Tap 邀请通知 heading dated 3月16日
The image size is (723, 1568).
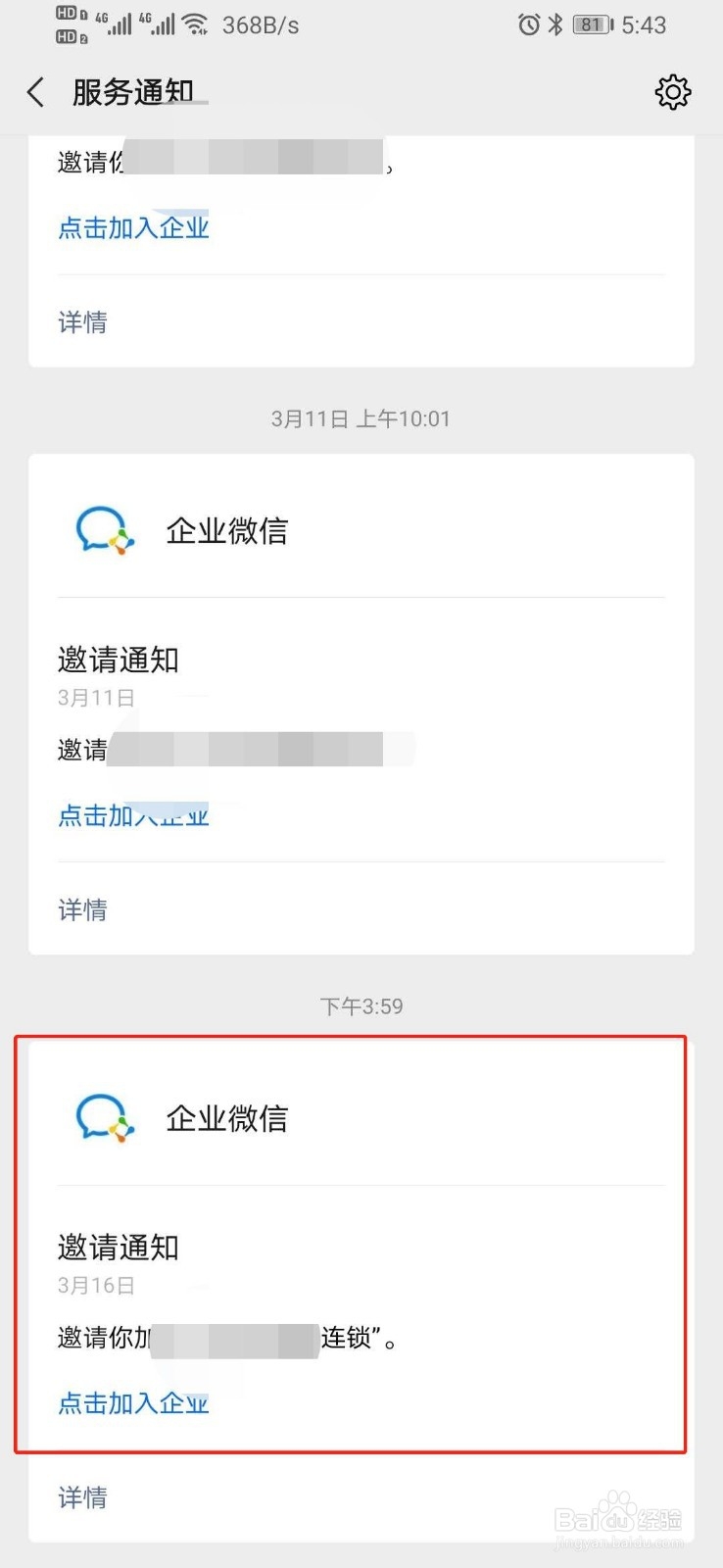click(x=119, y=1248)
